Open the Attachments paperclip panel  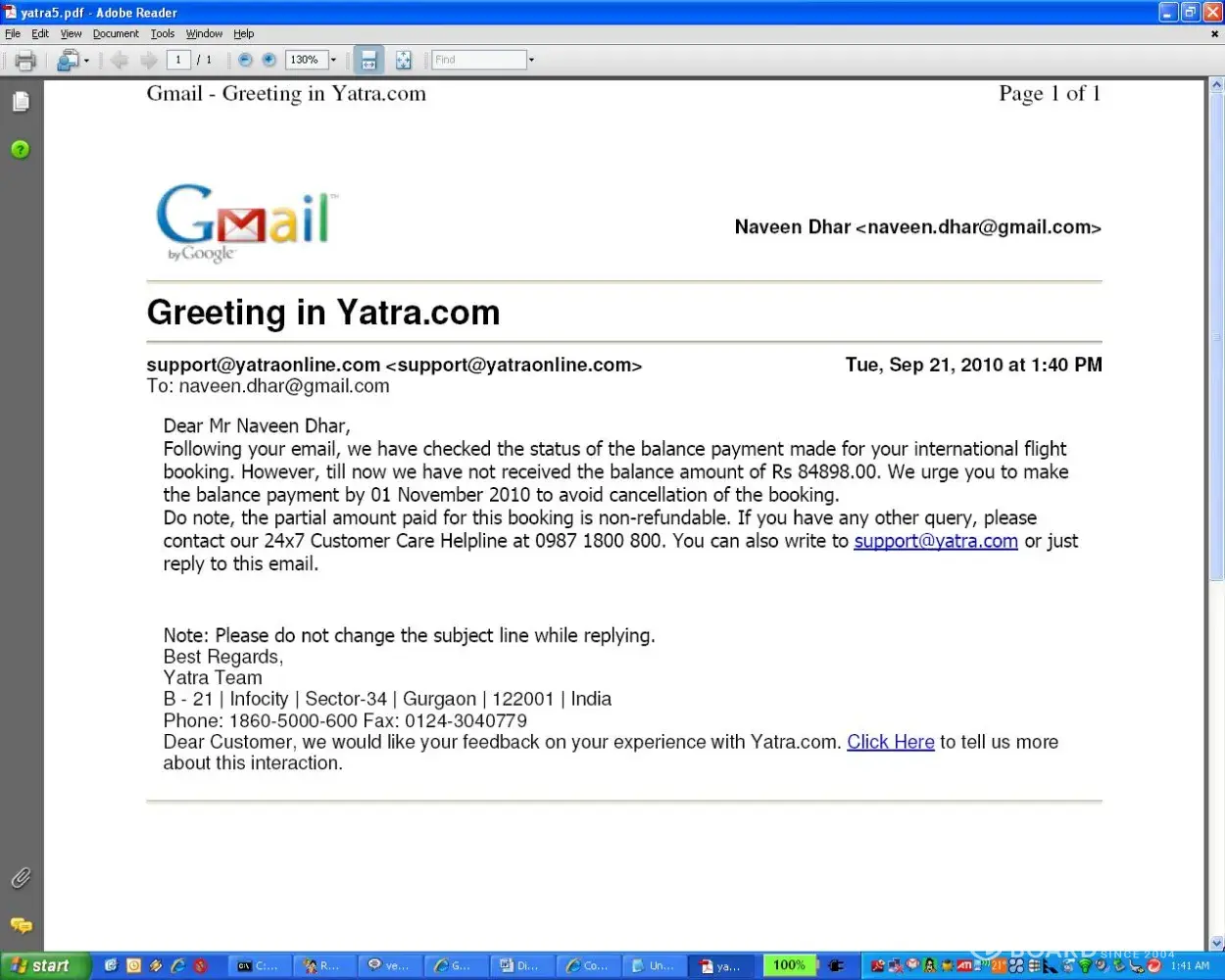click(x=21, y=878)
